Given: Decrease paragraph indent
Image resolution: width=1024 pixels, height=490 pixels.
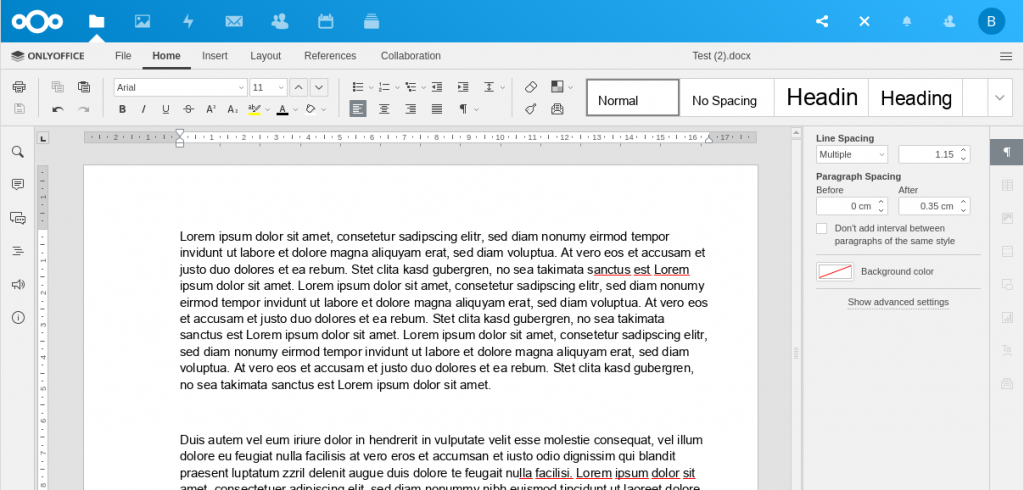Looking at the screenshot, I should [x=437, y=87].
